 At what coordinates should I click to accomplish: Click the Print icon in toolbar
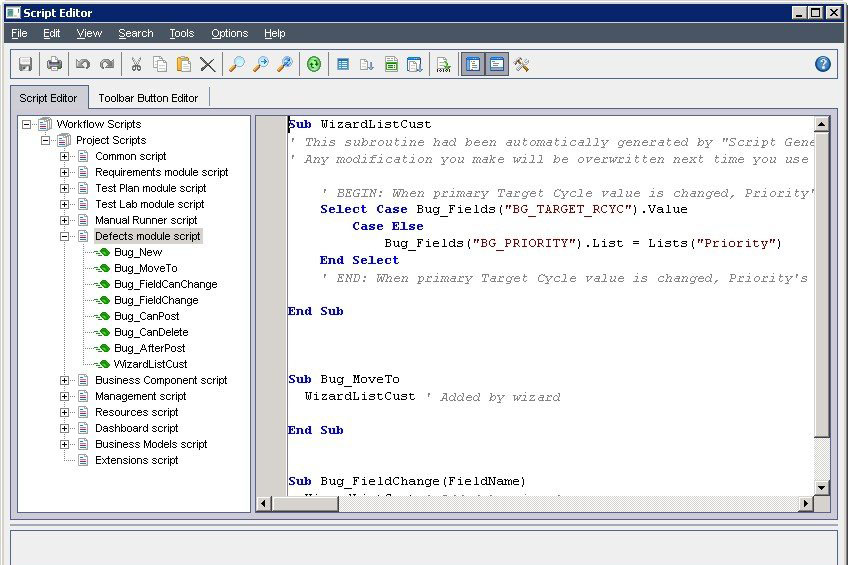[54, 64]
